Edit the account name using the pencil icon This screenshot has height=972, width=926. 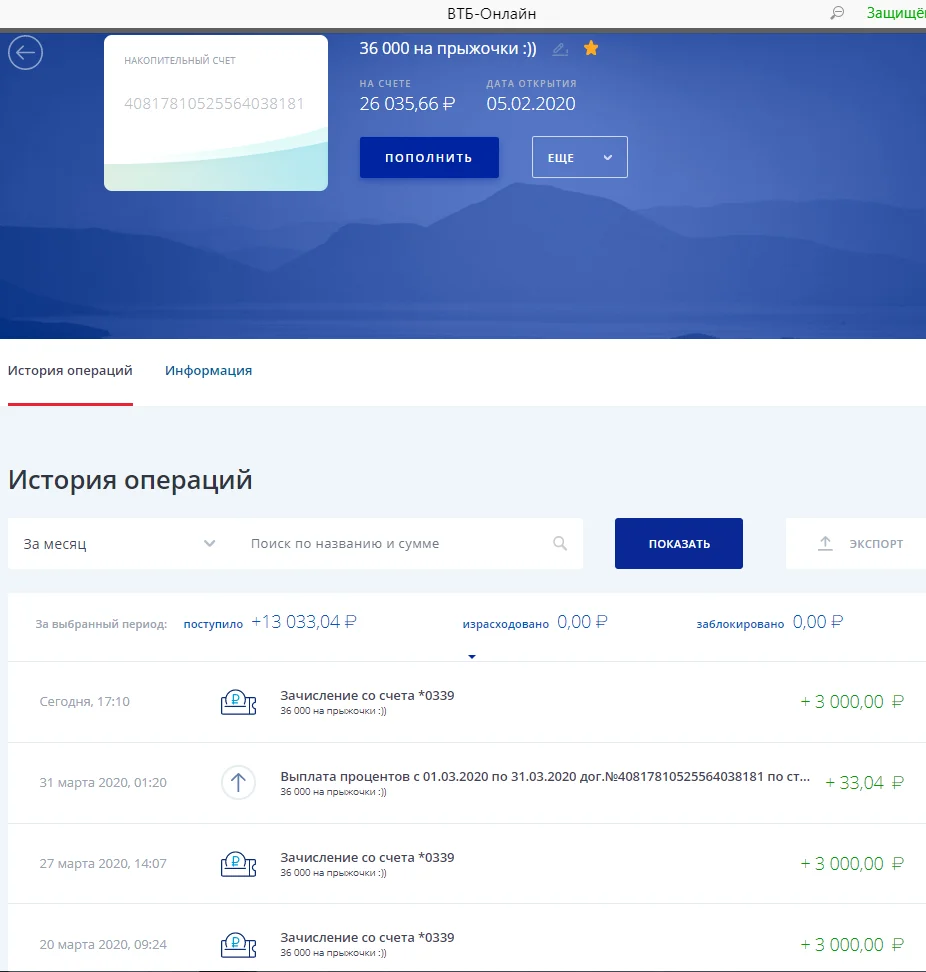(x=560, y=47)
